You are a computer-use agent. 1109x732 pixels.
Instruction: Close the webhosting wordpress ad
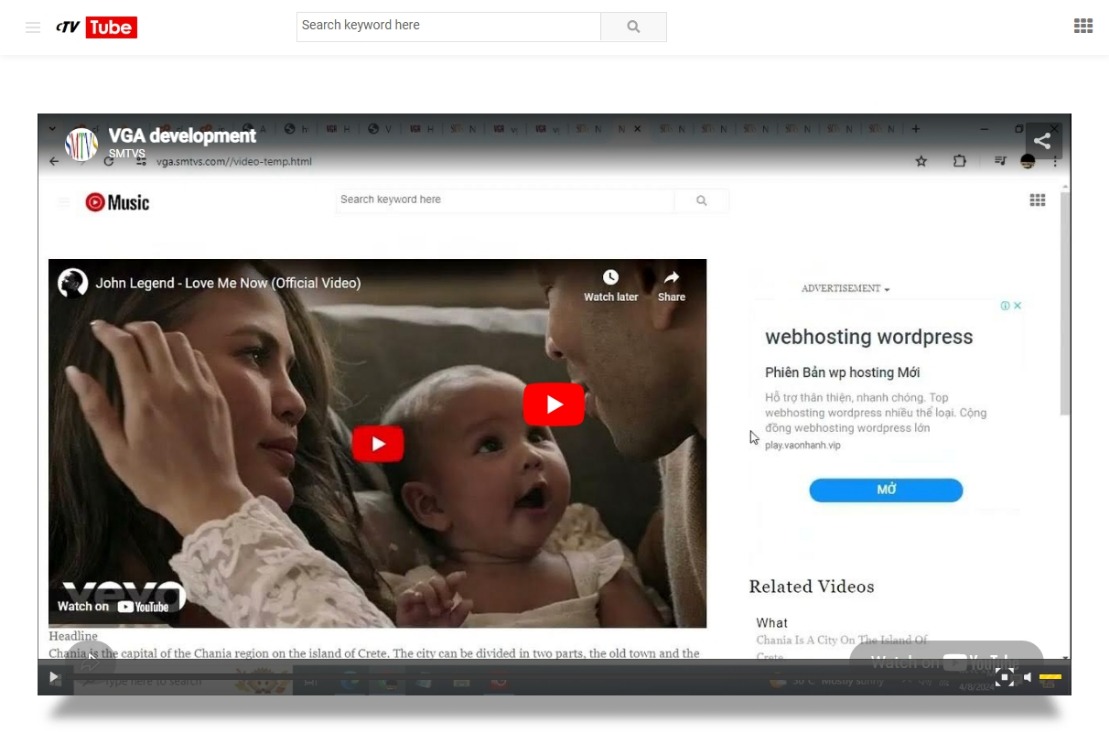point(1017,306)
